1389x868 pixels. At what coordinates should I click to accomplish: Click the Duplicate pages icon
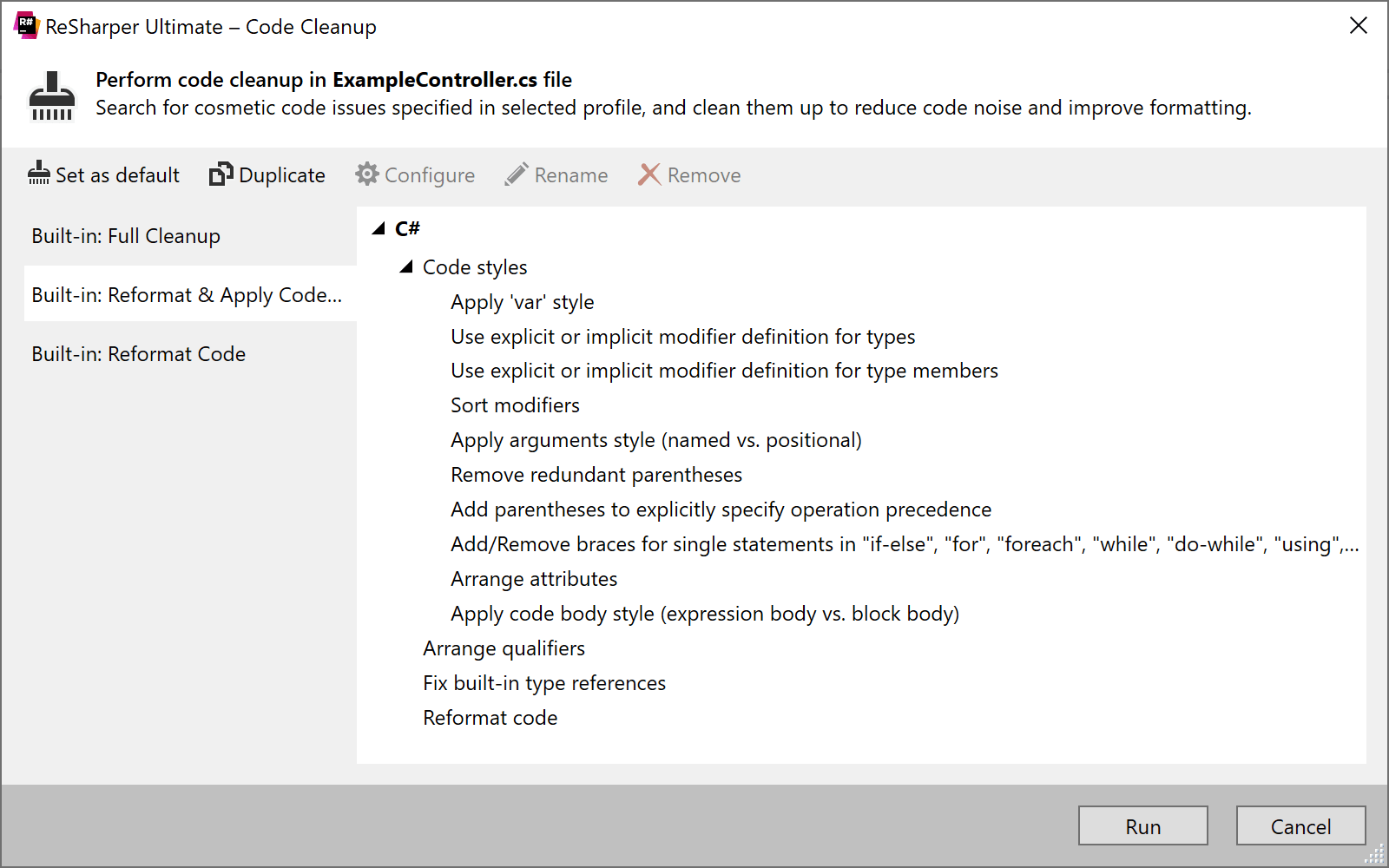point(221,174)
